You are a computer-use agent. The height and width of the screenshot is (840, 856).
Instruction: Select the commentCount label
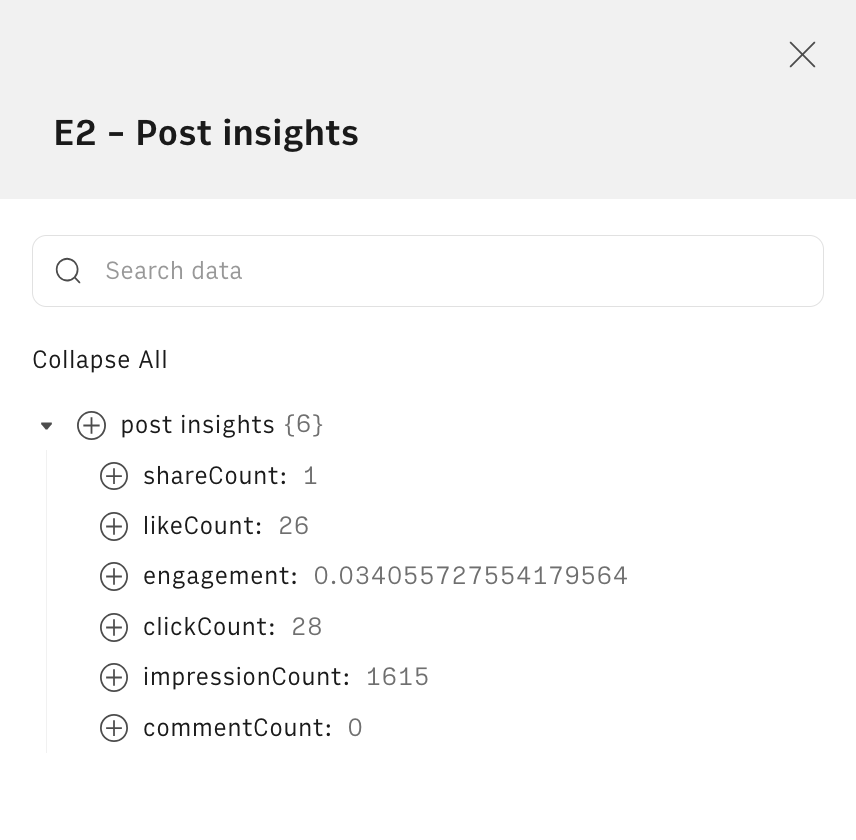[x=236, y=728]
